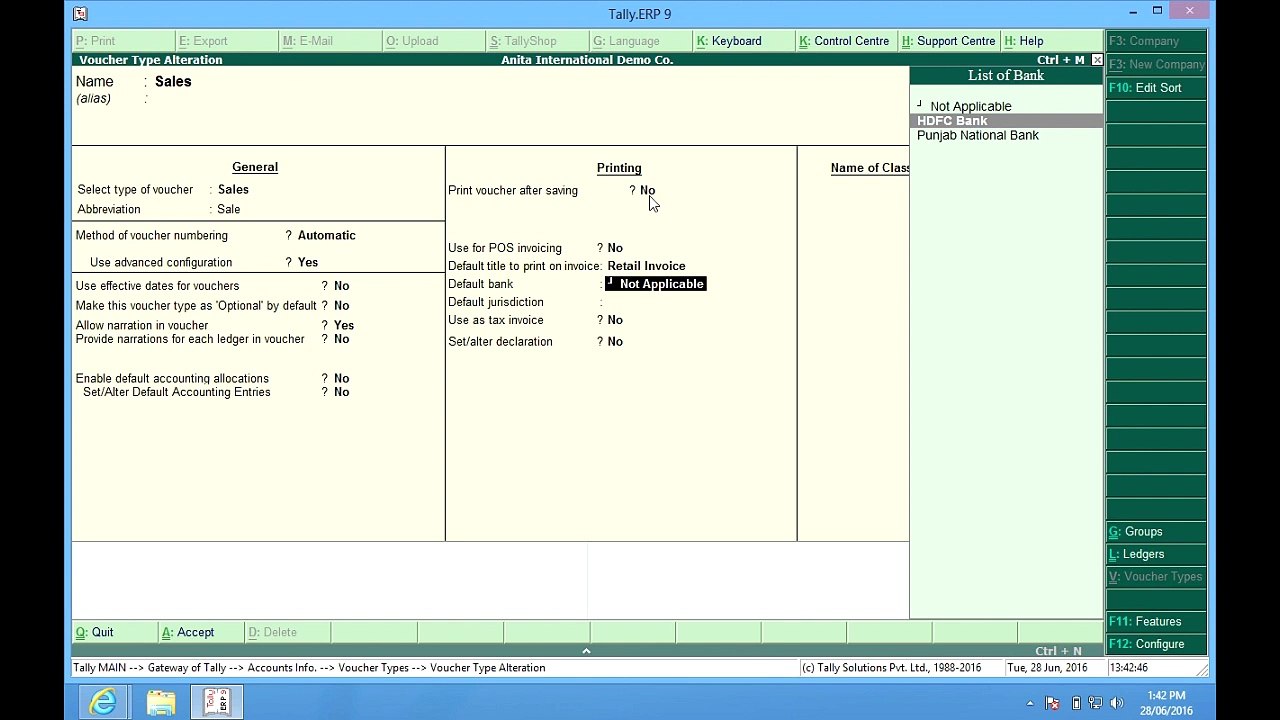Screen dimensions: 1280x720
Task: Open the network icon in the tray
Action: (1095, 703)
